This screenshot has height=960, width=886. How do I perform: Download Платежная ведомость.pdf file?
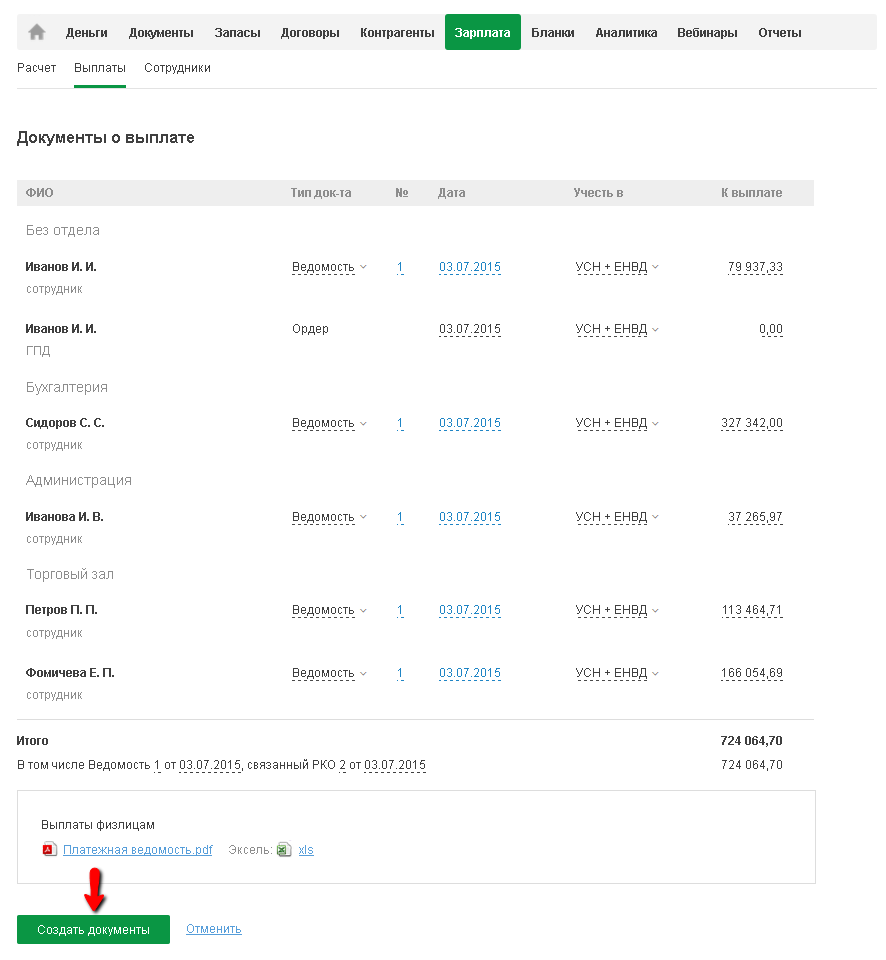(137, 850)
